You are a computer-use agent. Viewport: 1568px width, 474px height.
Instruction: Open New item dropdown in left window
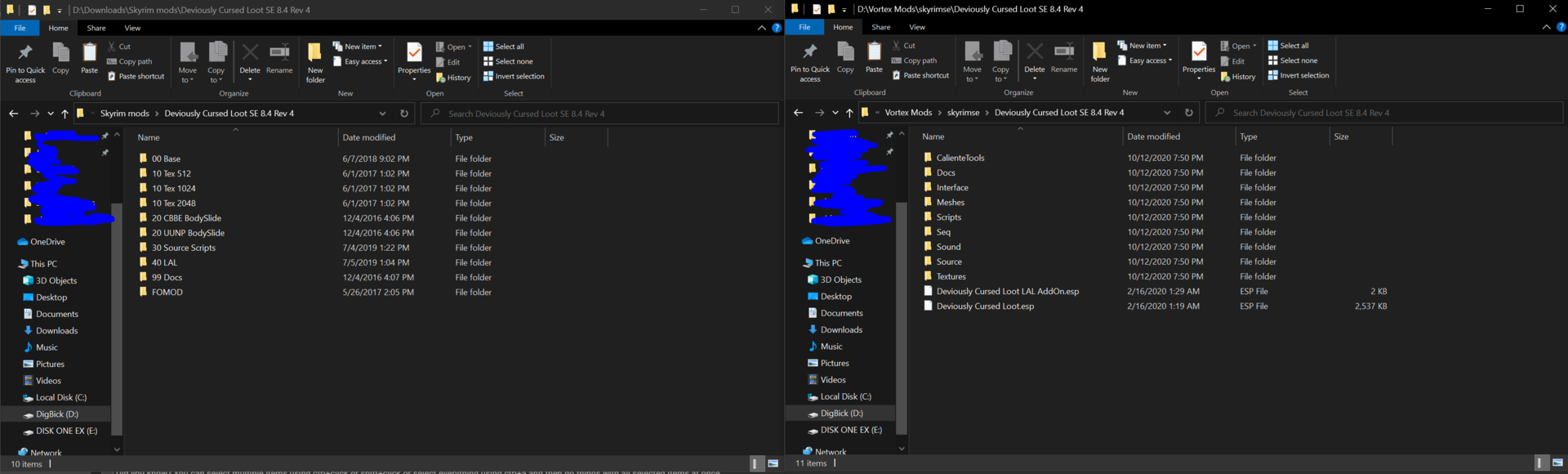[358, 47]
